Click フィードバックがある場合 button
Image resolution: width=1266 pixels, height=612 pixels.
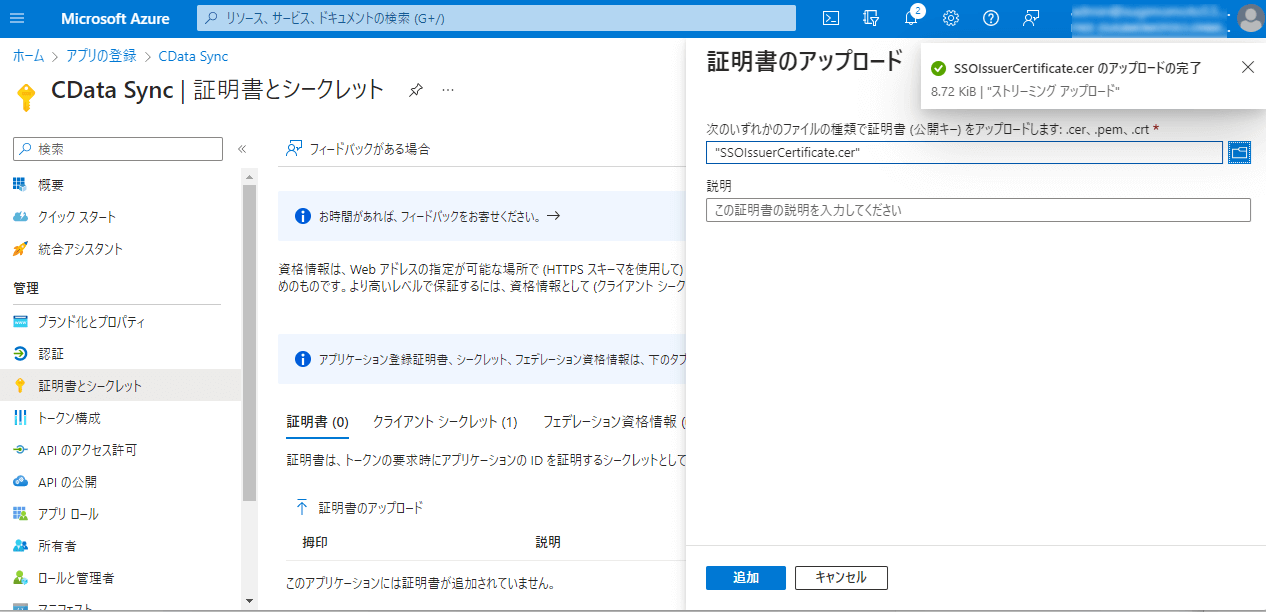[x=358, y=149]
